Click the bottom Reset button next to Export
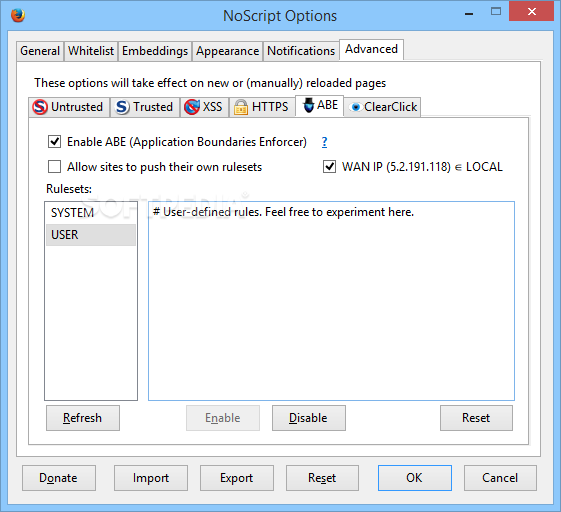561x512 pixels. pyautogui.click(x=322, y=478)
